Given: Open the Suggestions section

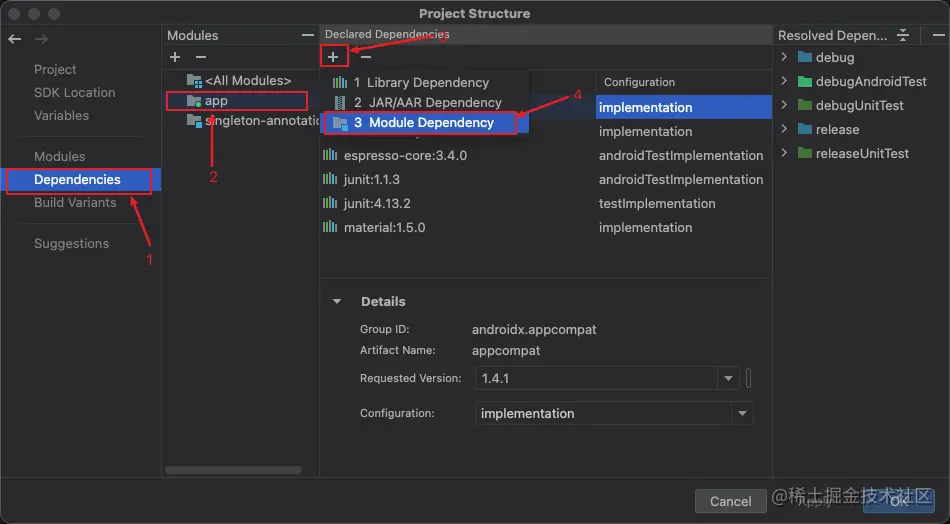Looking at the screenshot, I should (x=71, y=244).
